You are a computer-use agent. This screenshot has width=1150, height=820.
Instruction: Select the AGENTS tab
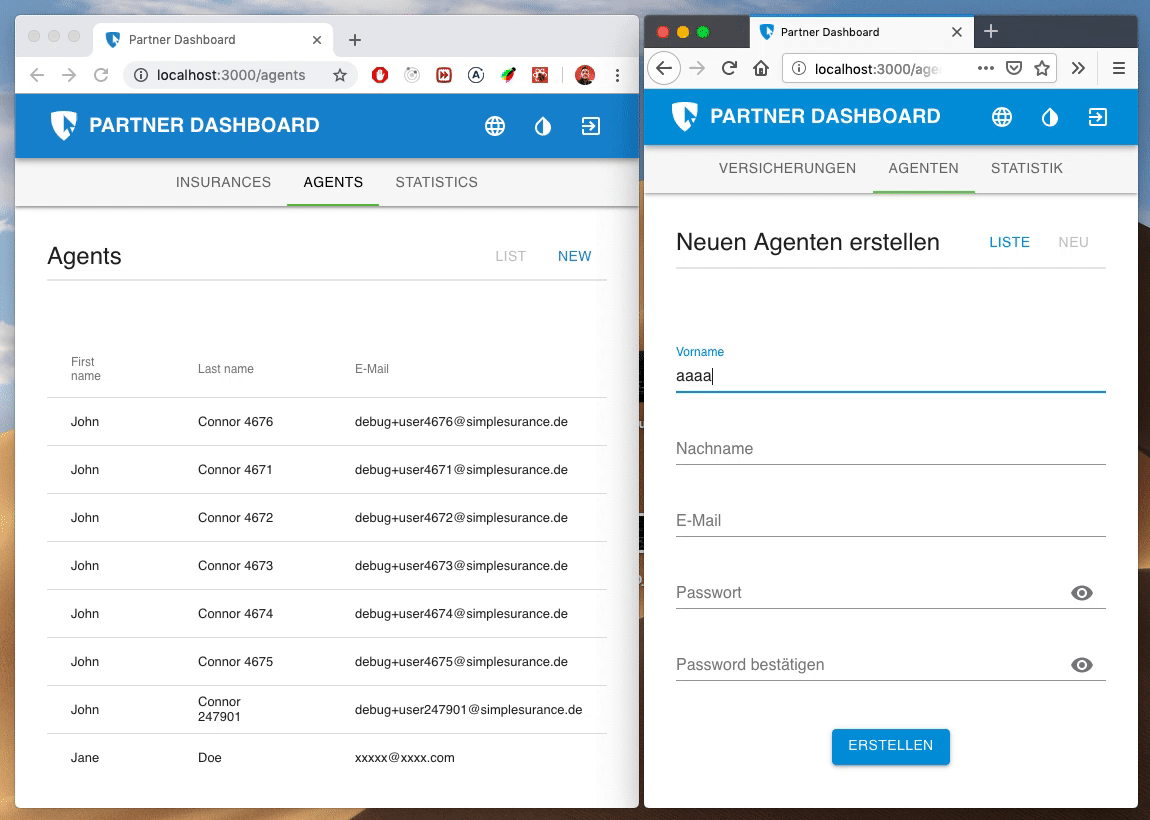coord(333,182)
